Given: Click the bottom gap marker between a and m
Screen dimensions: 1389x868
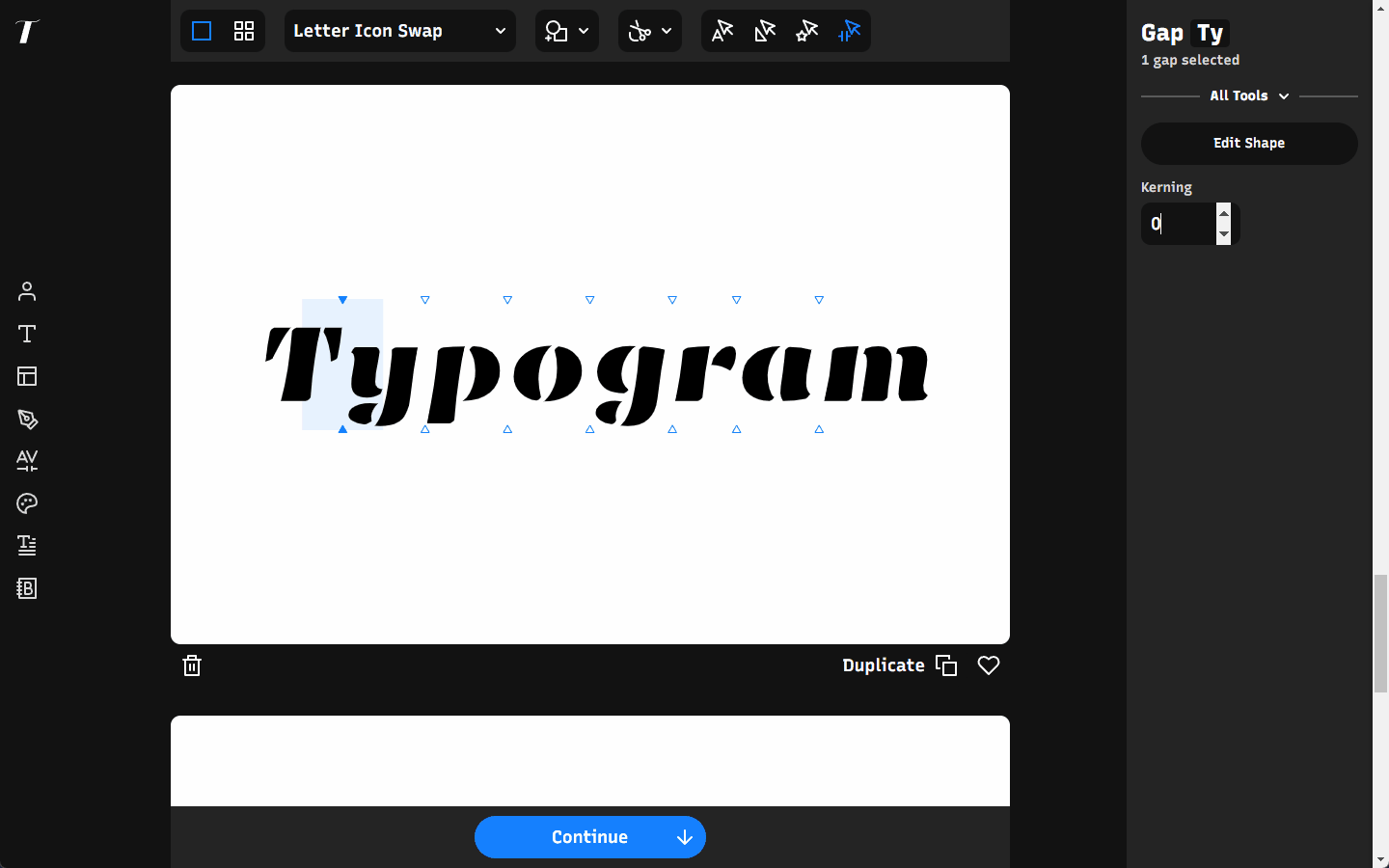Looking at the screenshot, I should (819, 429).
